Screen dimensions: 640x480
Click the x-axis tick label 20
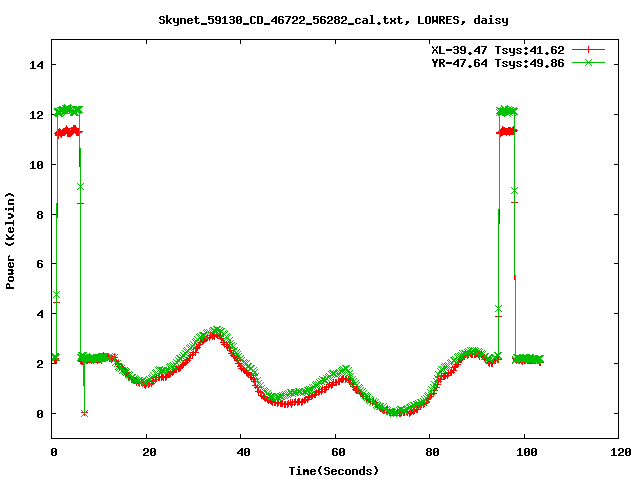click(149, 452)
